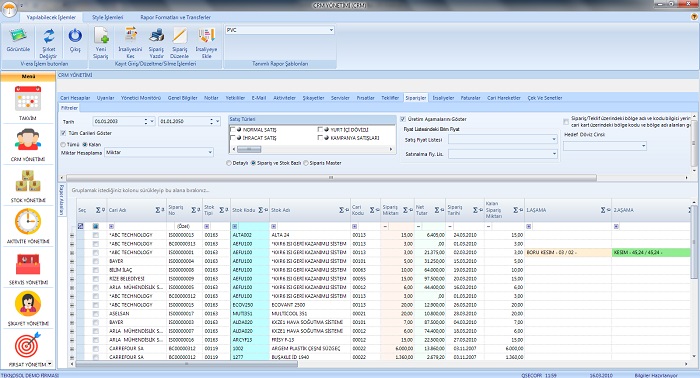Toggle Tüm Carileri Göster checkbox
700x378 pixels.
[63, 133]
